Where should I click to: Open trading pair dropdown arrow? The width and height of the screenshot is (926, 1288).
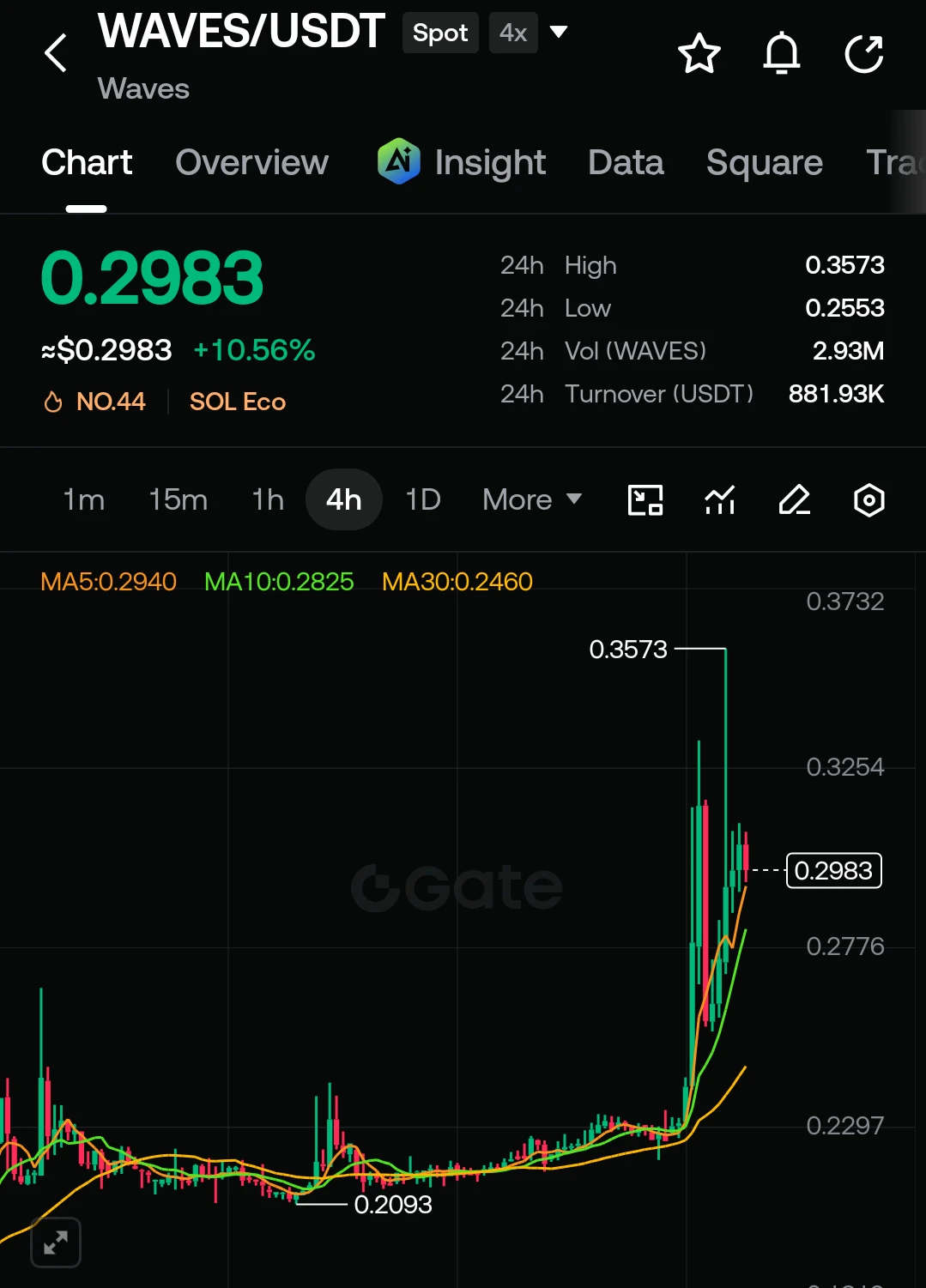click(x=559, y=33)
